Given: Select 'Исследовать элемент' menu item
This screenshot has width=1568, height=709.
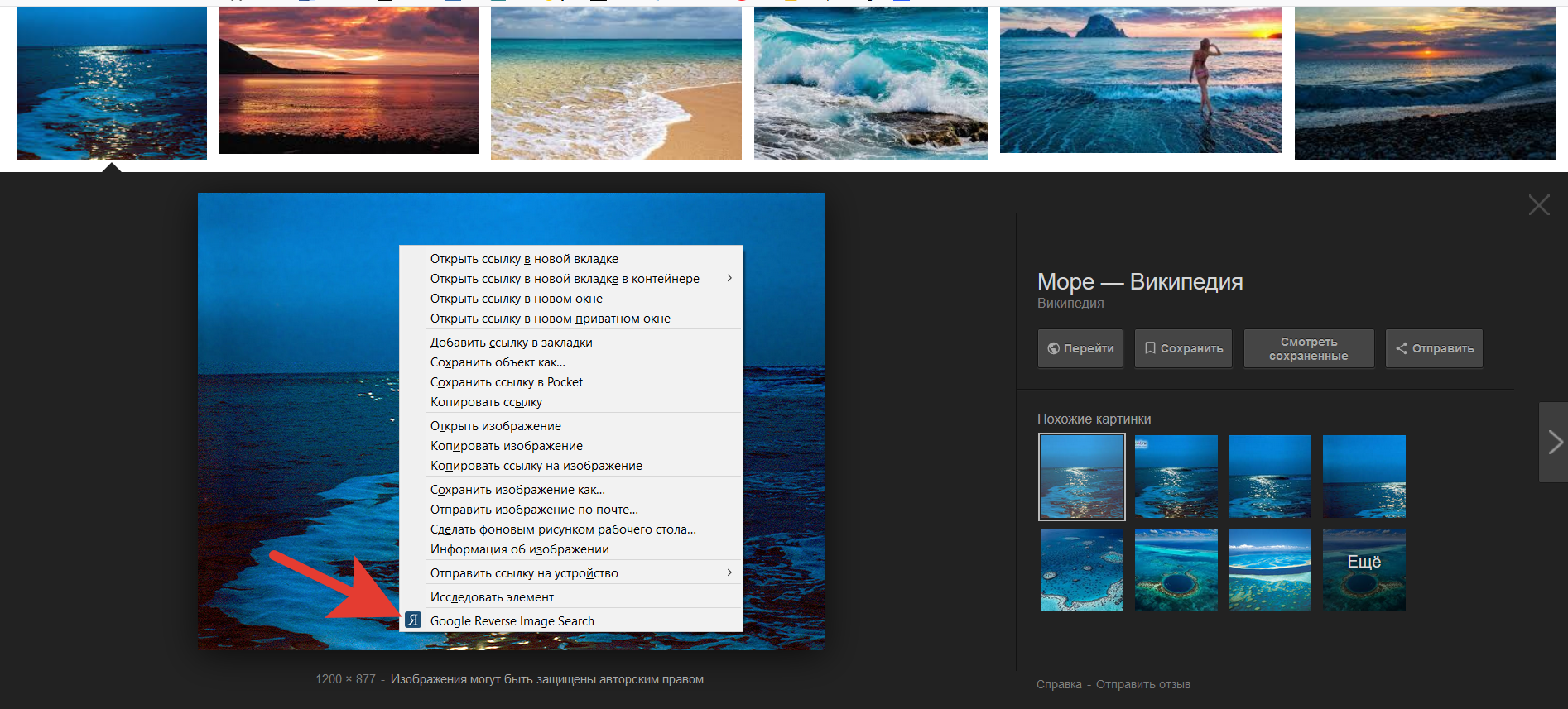Looking at the screenshot, I should click(x=492, y=597).
